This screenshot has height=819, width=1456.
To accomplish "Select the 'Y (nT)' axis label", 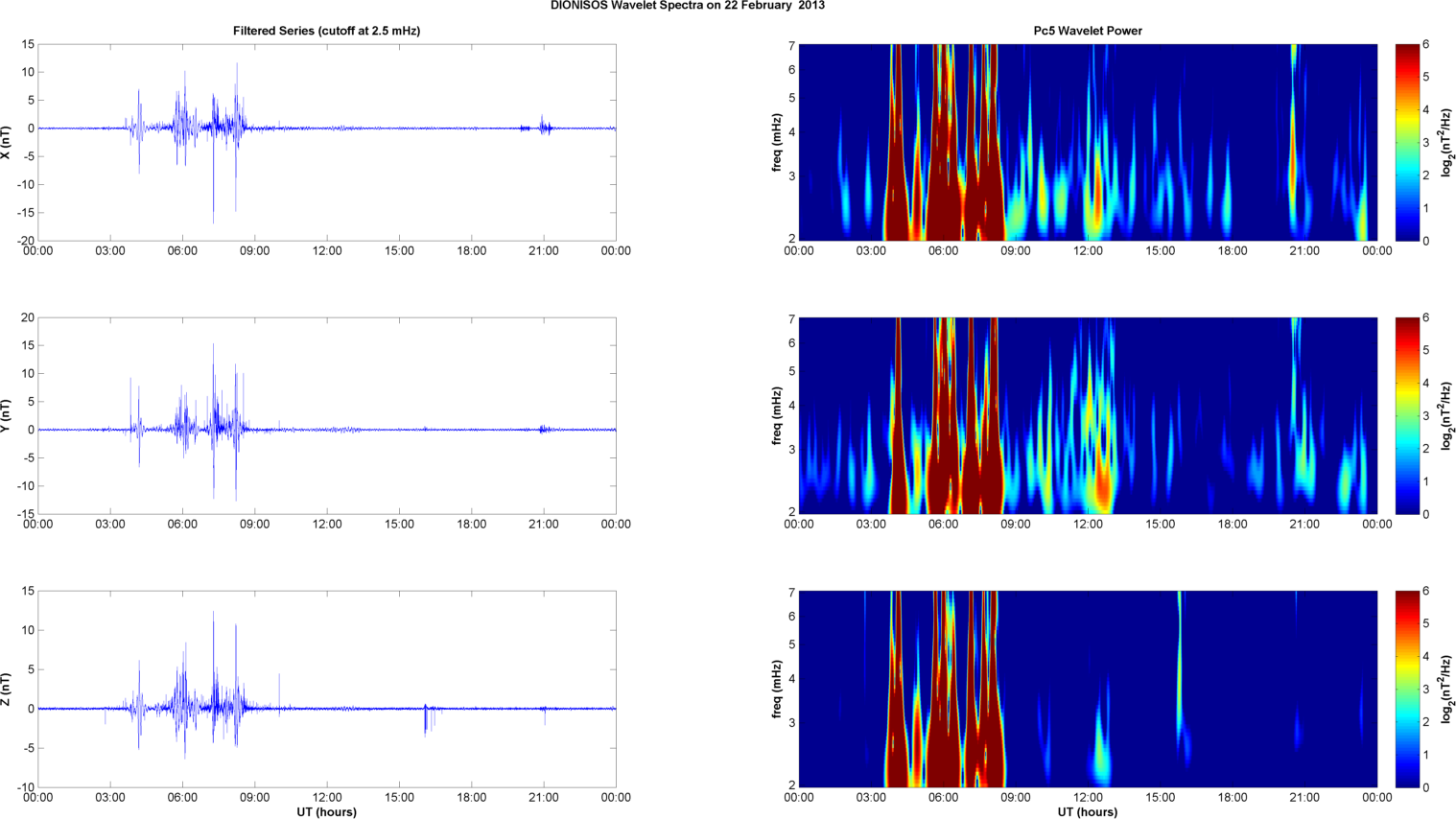I will click(x=6, y=415).
